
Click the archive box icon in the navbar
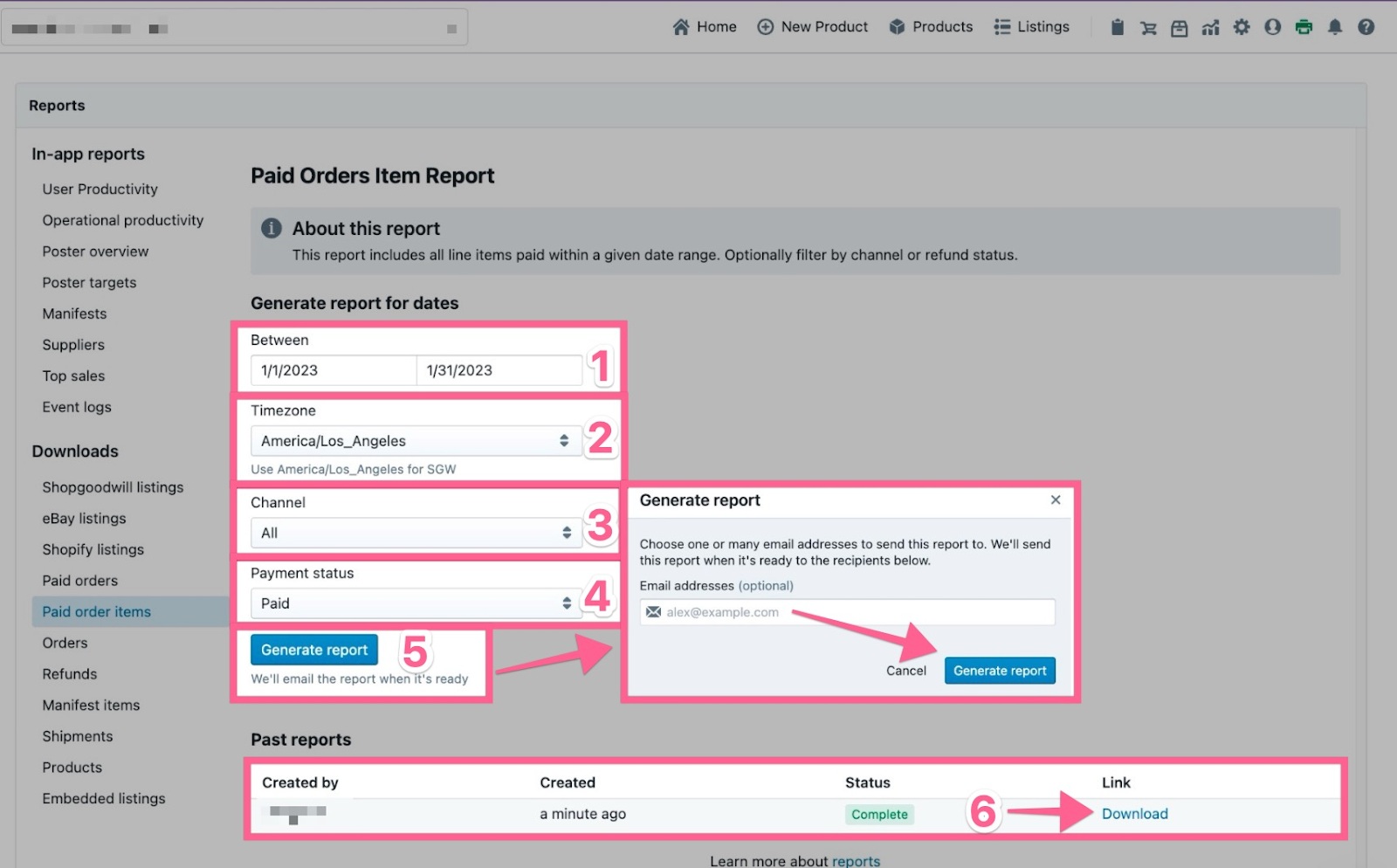coord(1179,27)
